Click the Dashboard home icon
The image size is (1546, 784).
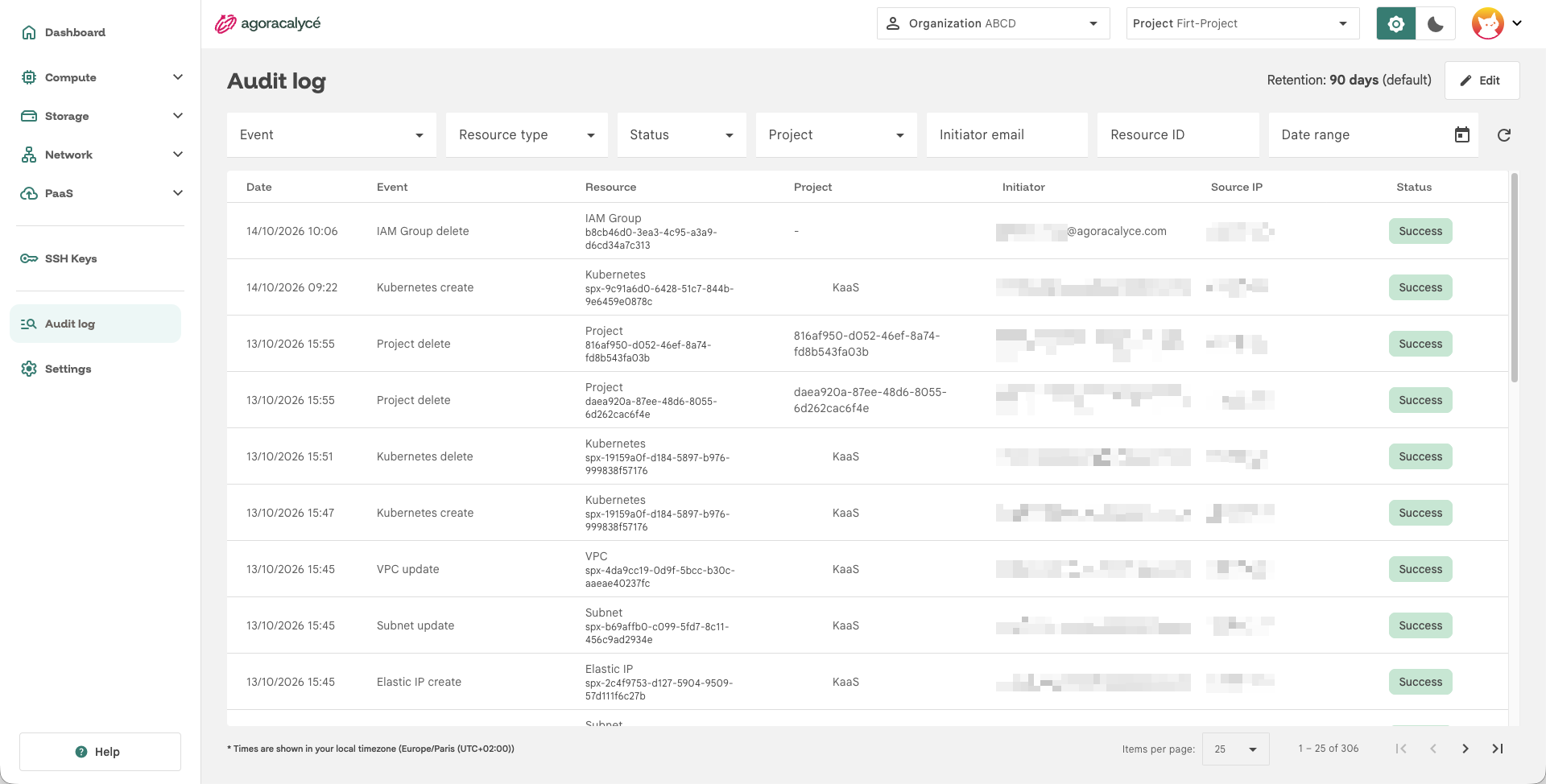[x=29, y=32]
